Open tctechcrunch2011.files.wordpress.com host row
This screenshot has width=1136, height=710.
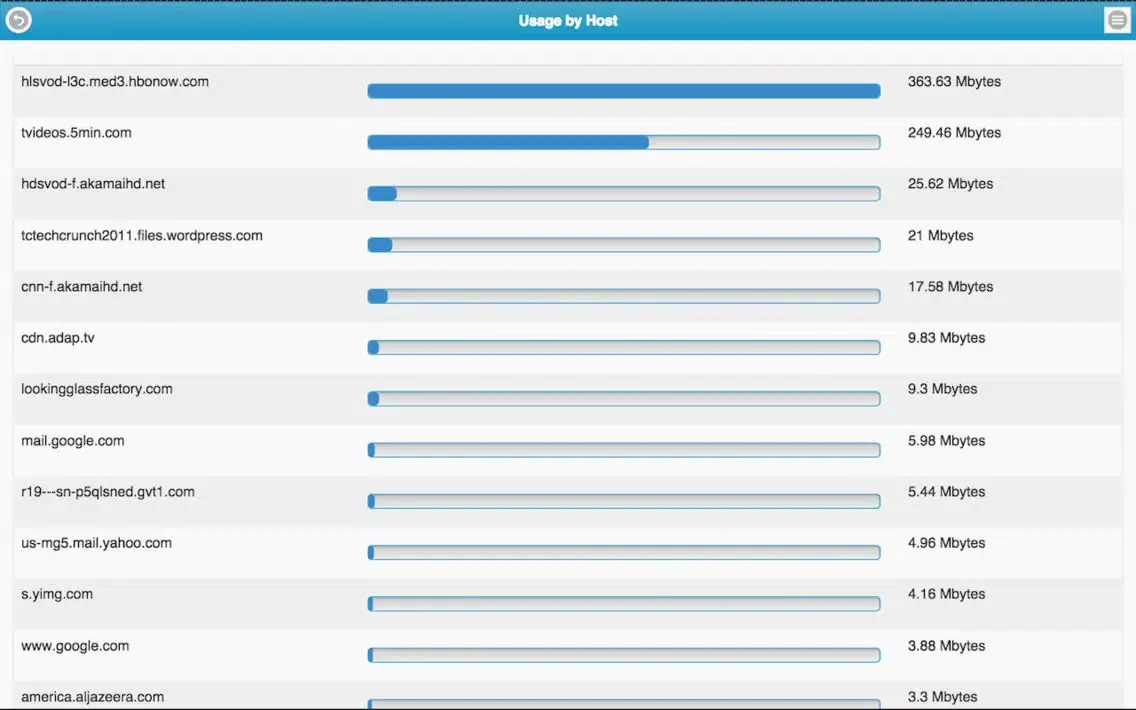142,236
